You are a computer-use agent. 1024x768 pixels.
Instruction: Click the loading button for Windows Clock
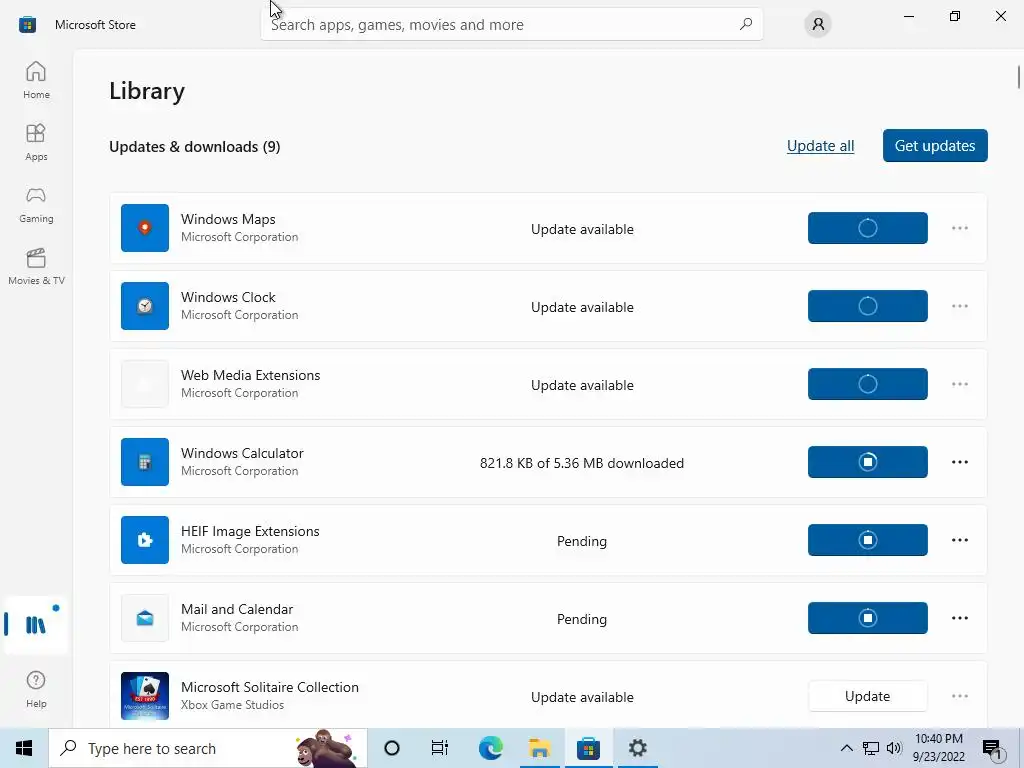click(x=867, y=306)
